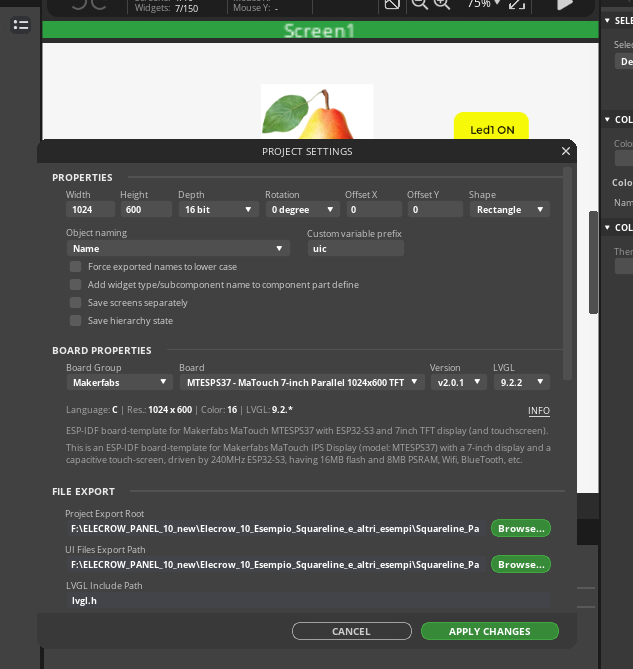Image resolution: width=633 pixels, height=669 pixels.
Task: Click the Width input field
Action: point(91,210)
